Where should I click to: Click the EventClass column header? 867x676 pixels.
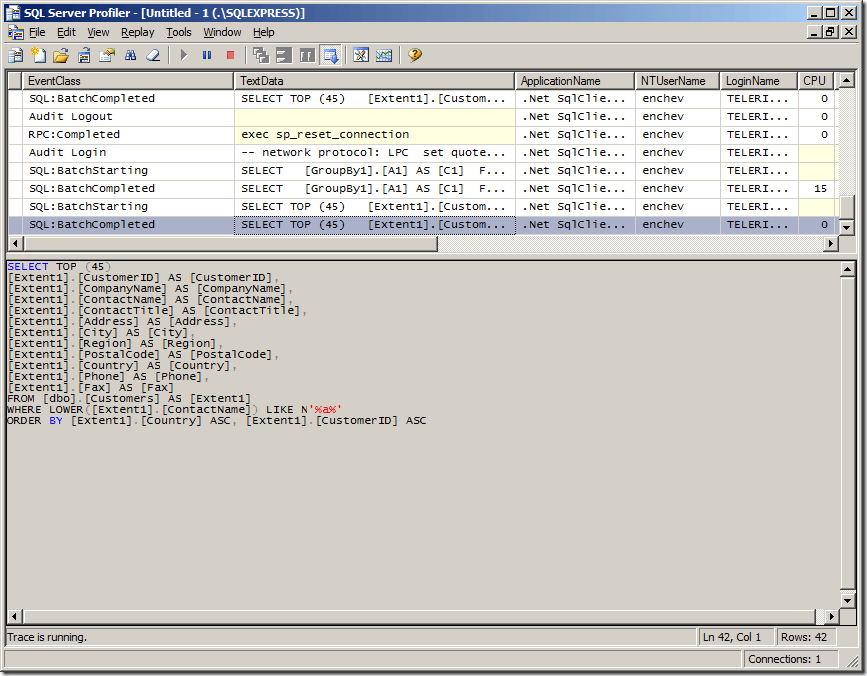pos(128,81)
